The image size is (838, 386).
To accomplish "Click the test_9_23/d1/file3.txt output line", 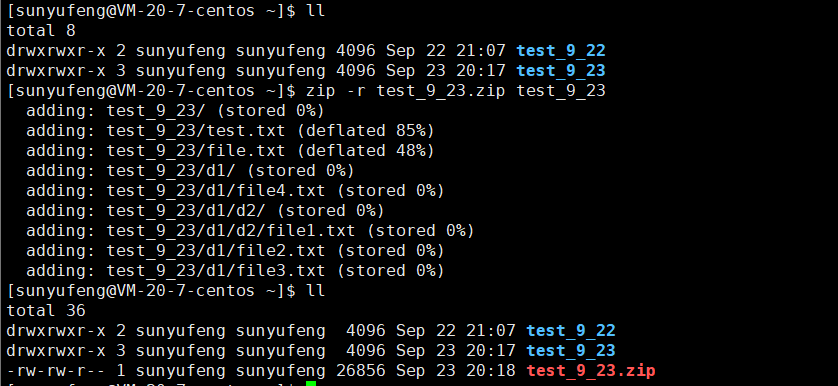I will coord(235,271).
